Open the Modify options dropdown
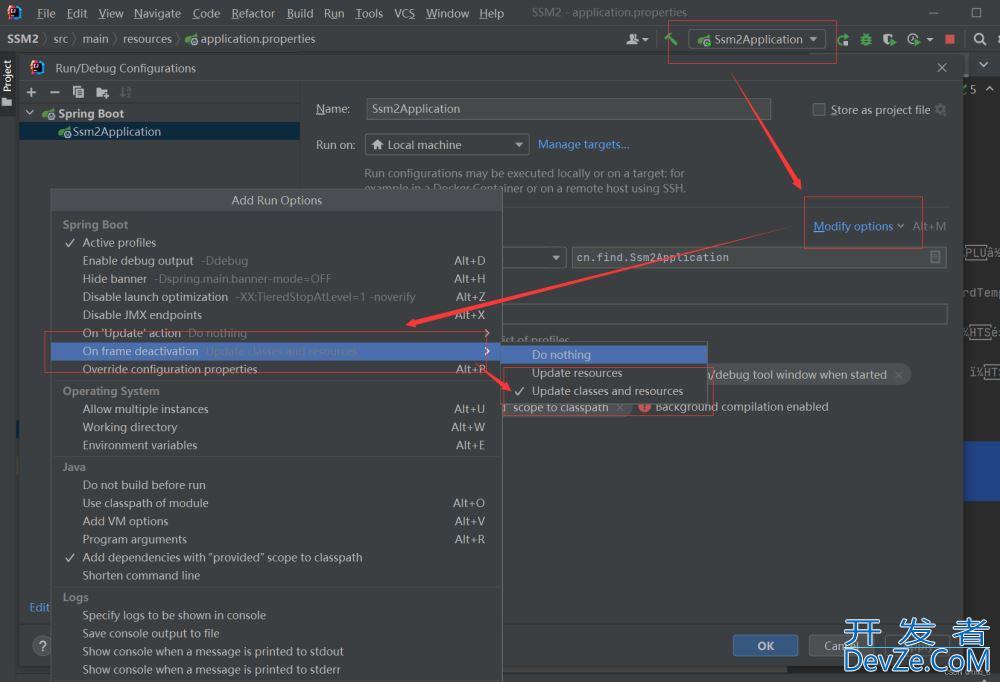 (x=858, y=226)
